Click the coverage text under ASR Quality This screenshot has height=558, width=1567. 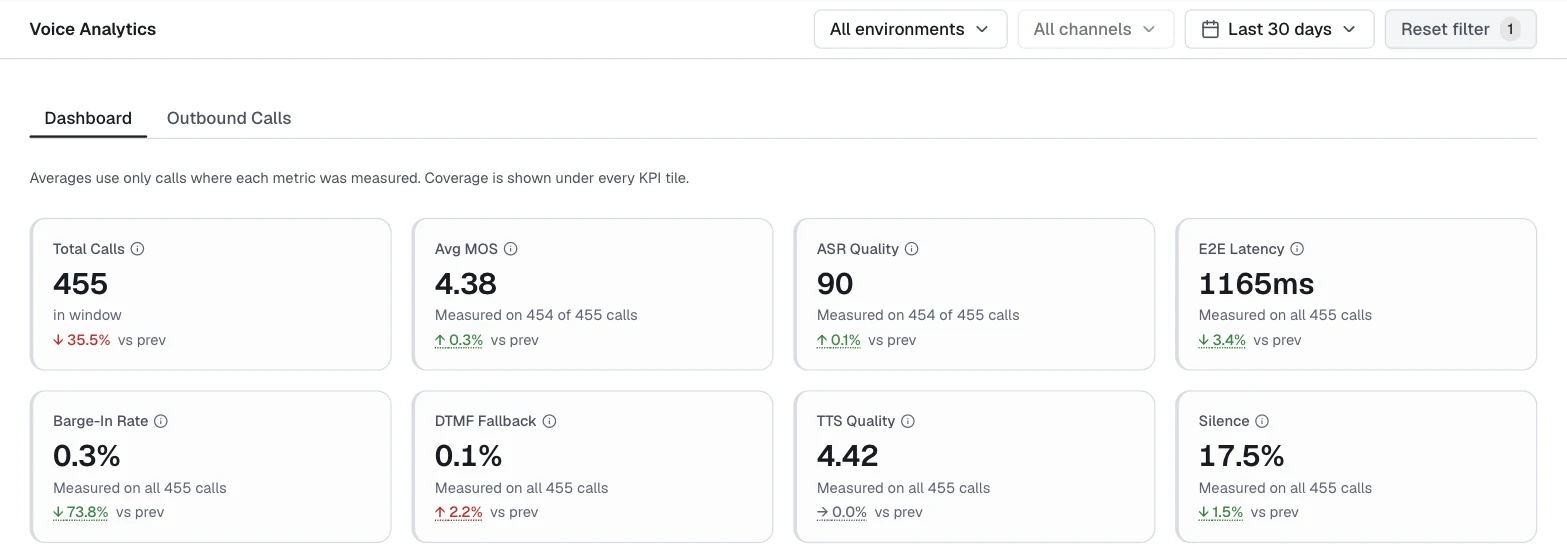click(x=918, y=315)
